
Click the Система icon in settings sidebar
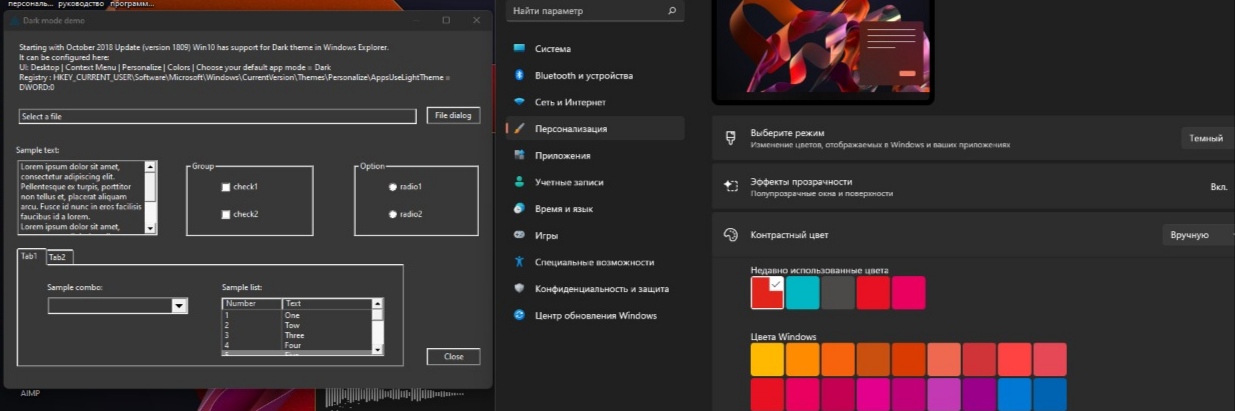point(519,49)
